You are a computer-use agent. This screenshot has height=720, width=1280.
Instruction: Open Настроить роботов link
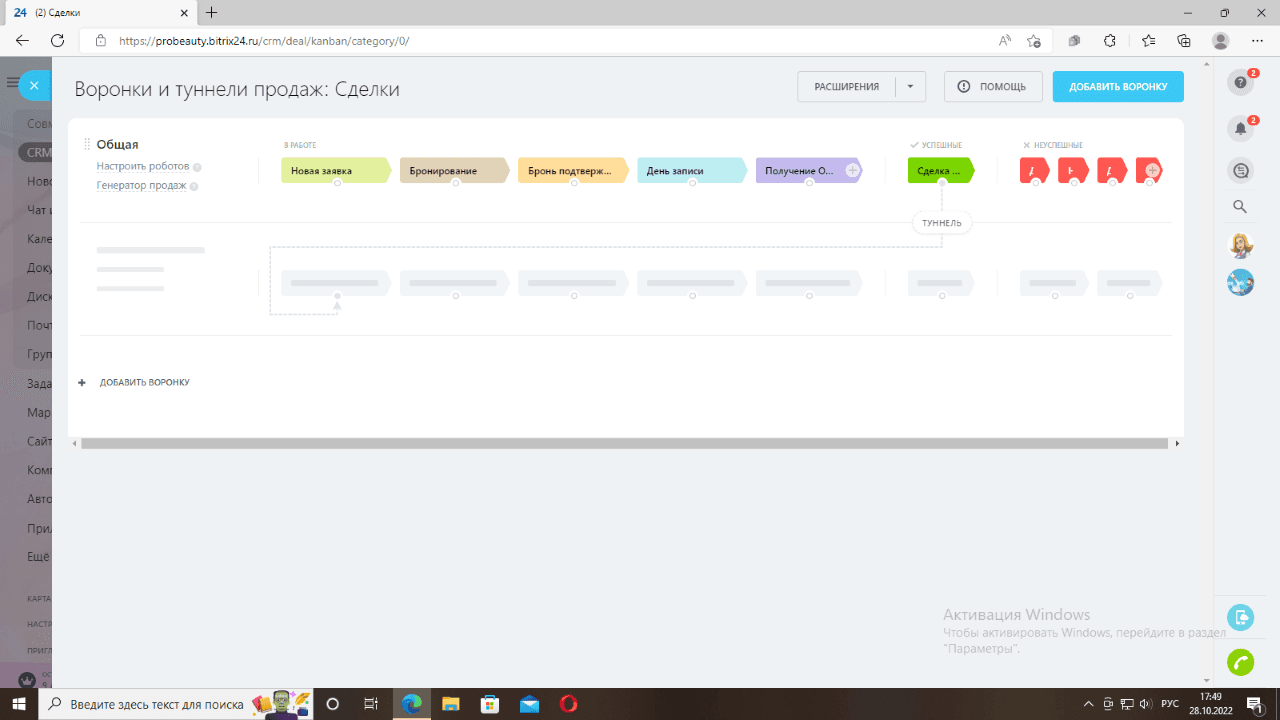[x=143, y=167]
